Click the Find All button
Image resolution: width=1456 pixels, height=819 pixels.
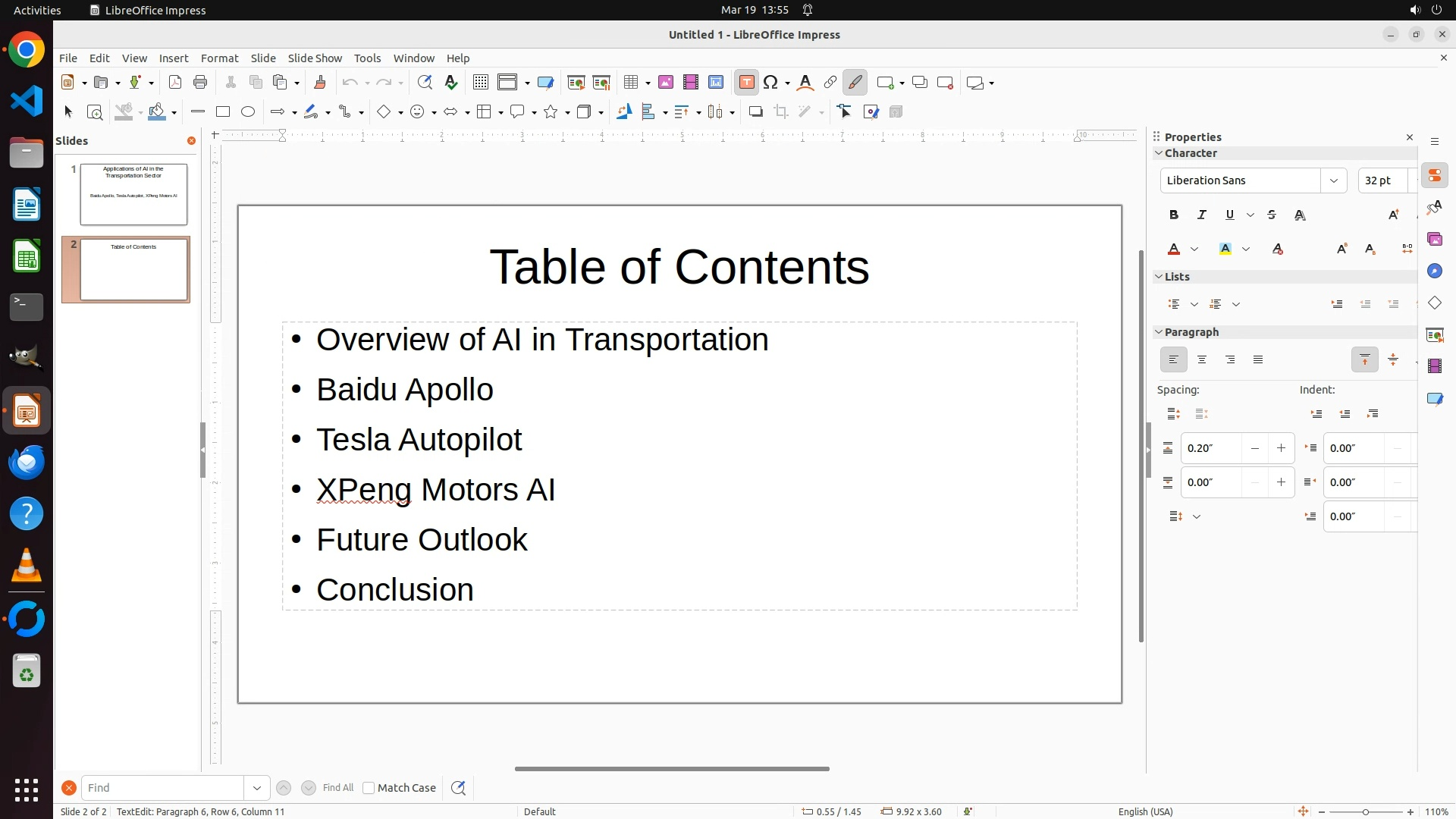coord(337,788)
